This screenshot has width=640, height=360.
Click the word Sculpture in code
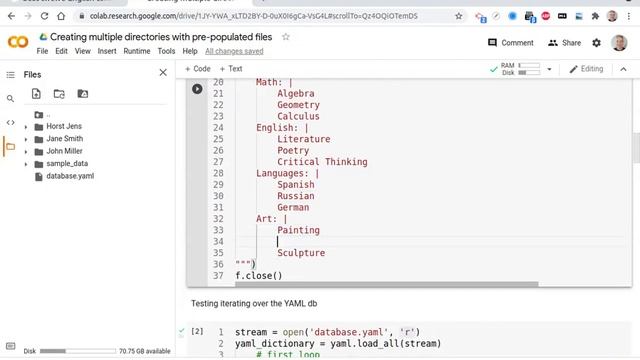point(301,253)
